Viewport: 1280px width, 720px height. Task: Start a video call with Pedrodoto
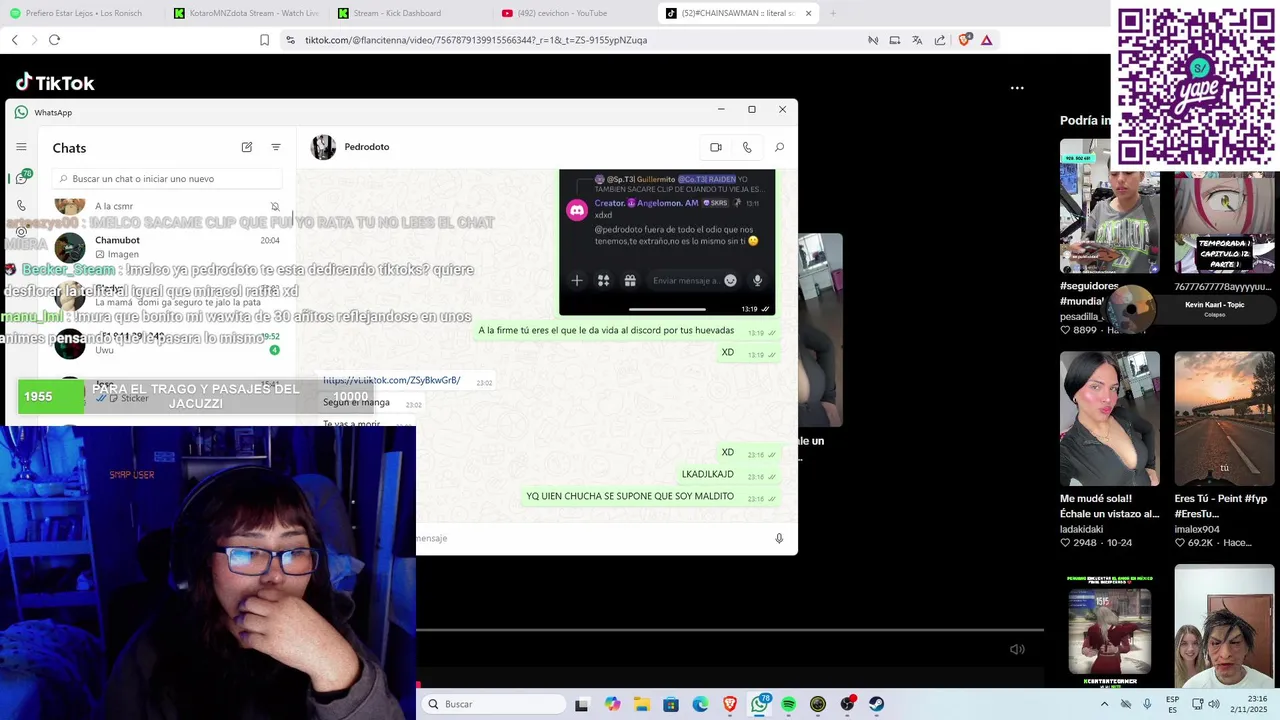[x=716, y=147]
